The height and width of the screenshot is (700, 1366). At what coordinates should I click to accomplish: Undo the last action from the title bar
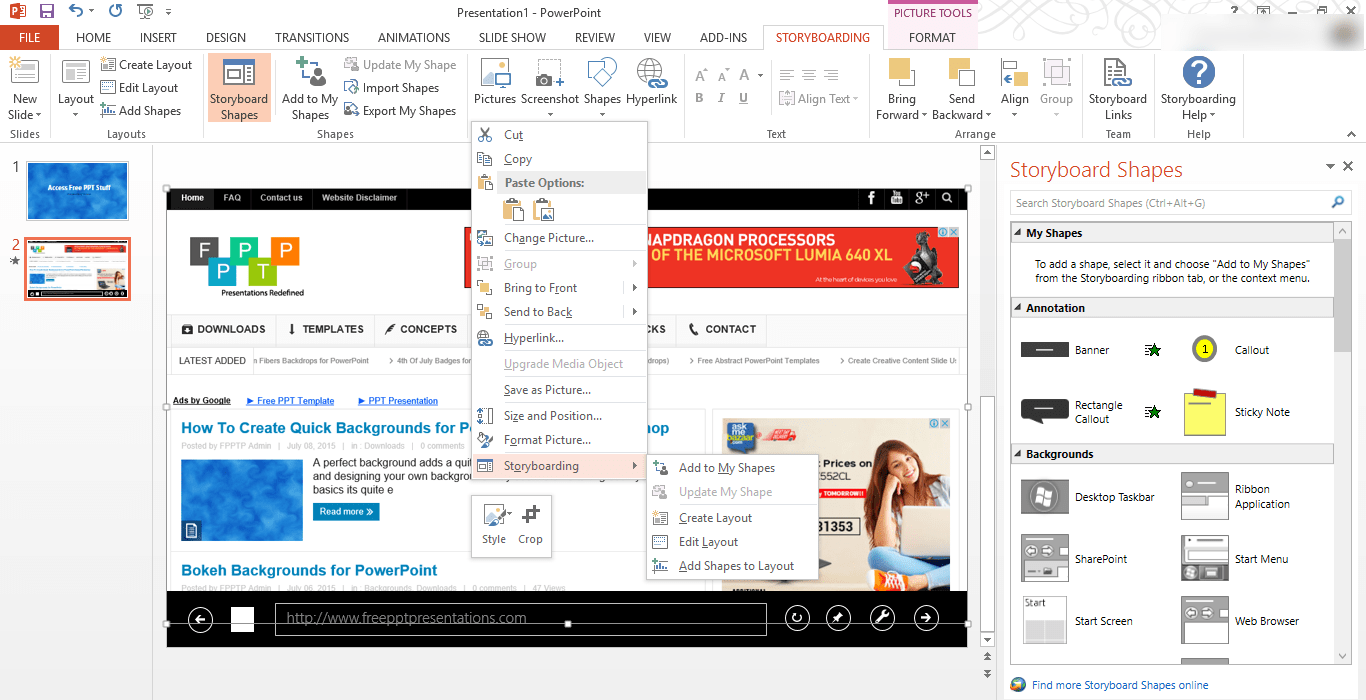(x=77, y=12)
